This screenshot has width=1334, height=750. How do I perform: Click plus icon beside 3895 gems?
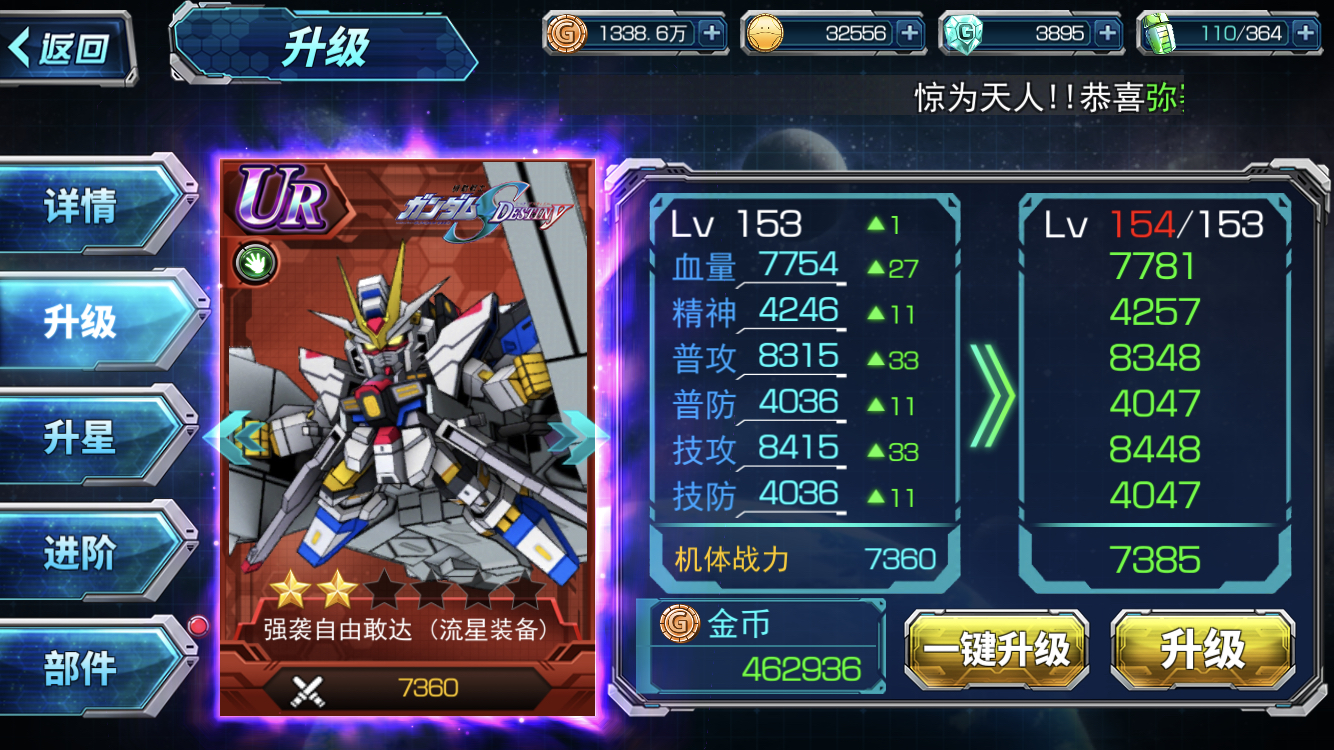tap(1107, 33)
